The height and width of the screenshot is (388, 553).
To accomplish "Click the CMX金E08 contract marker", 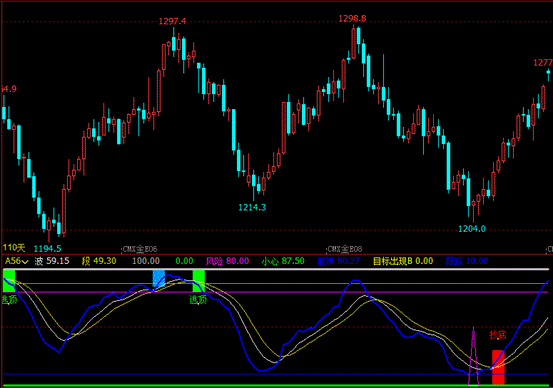I will [345, 250].
